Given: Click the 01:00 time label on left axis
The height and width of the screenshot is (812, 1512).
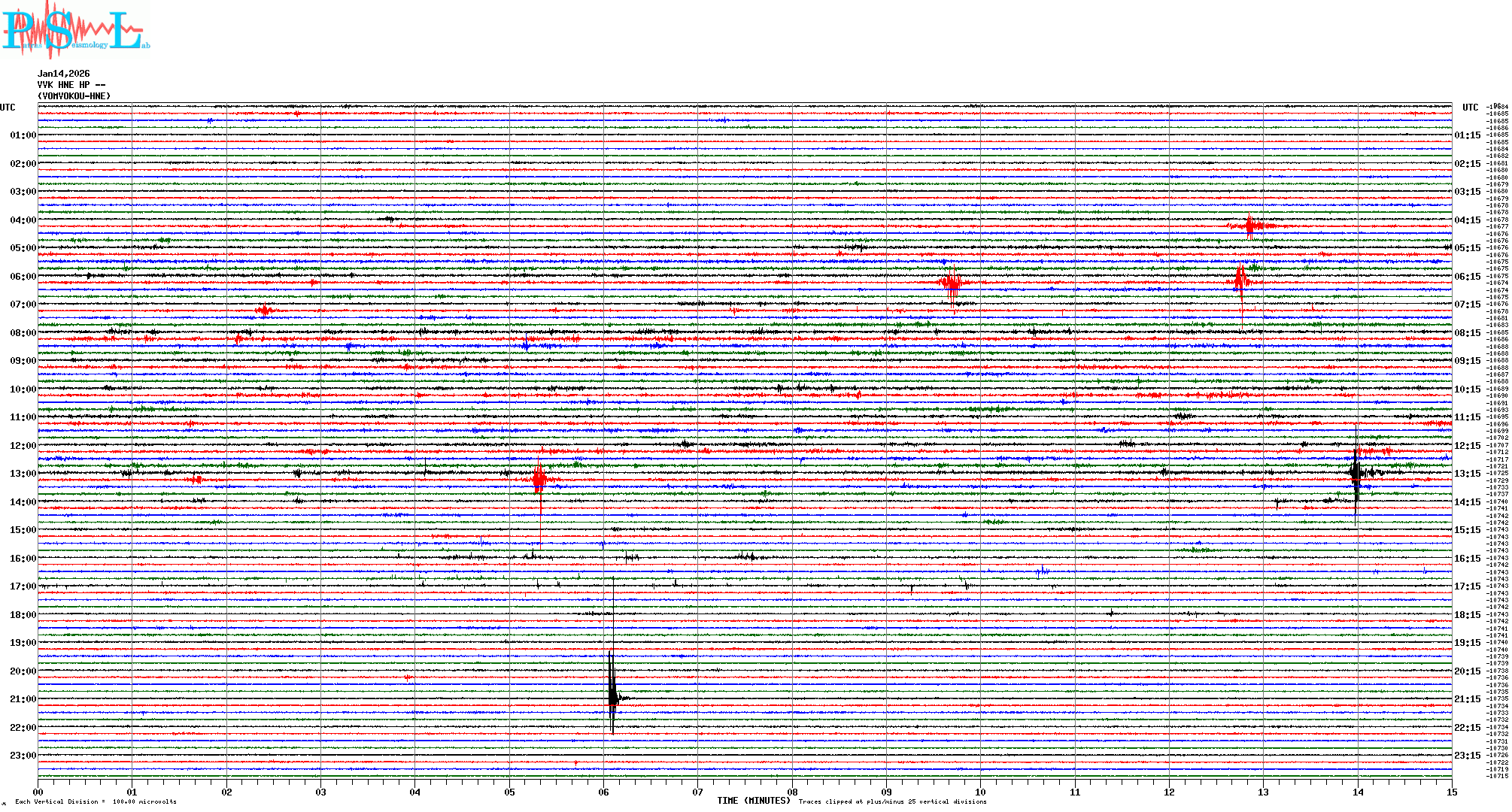Looking at the screenshot, I should click(23, 135).
